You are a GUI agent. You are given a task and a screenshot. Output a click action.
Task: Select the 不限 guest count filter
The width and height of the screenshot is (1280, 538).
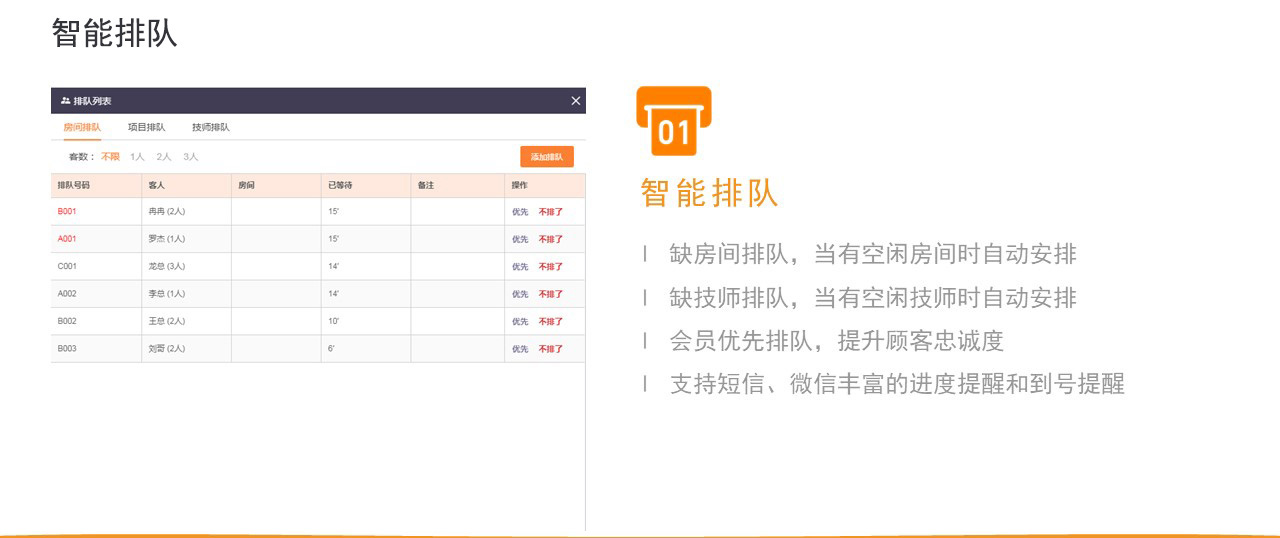point(110,157)
